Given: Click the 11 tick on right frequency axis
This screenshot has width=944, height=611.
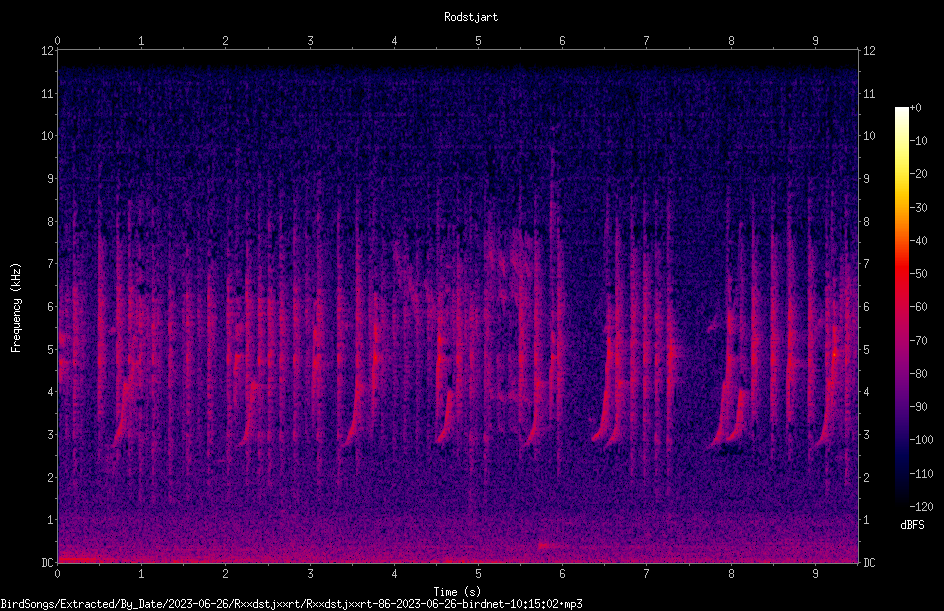Looking at the screenshot, I should coord(869,93).
